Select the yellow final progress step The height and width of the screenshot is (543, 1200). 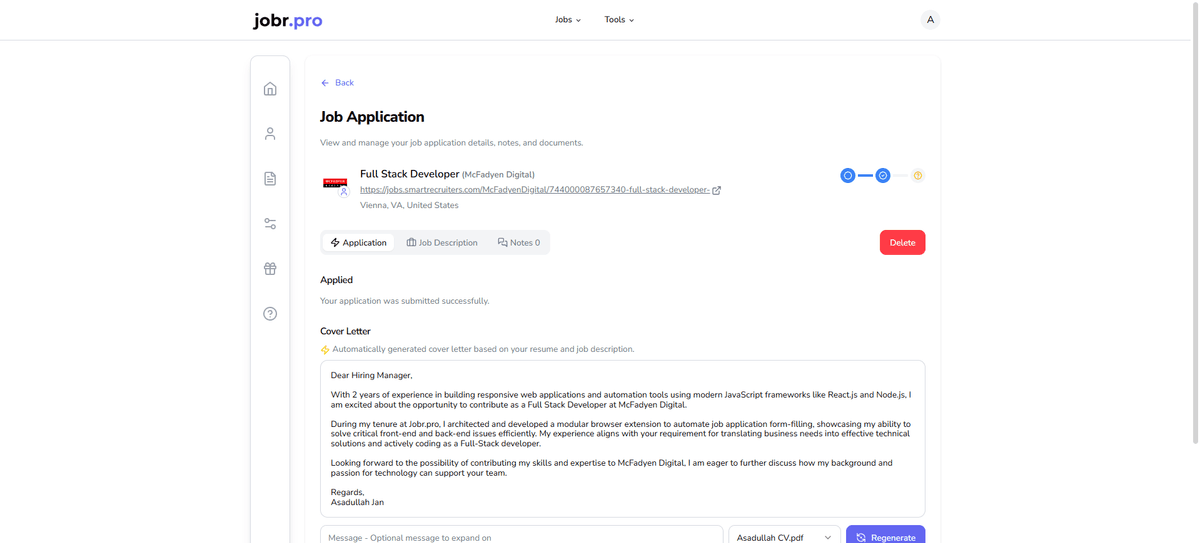918,176
